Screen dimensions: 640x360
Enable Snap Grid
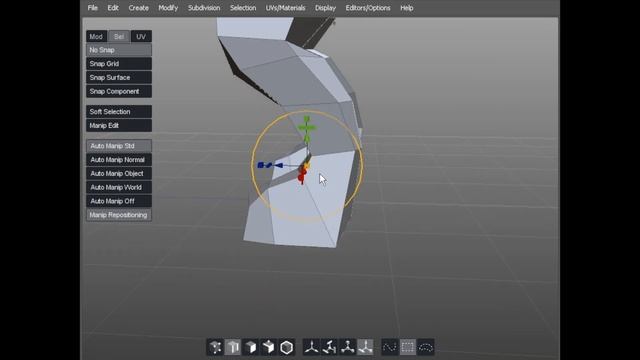click(x=119, y=64)
